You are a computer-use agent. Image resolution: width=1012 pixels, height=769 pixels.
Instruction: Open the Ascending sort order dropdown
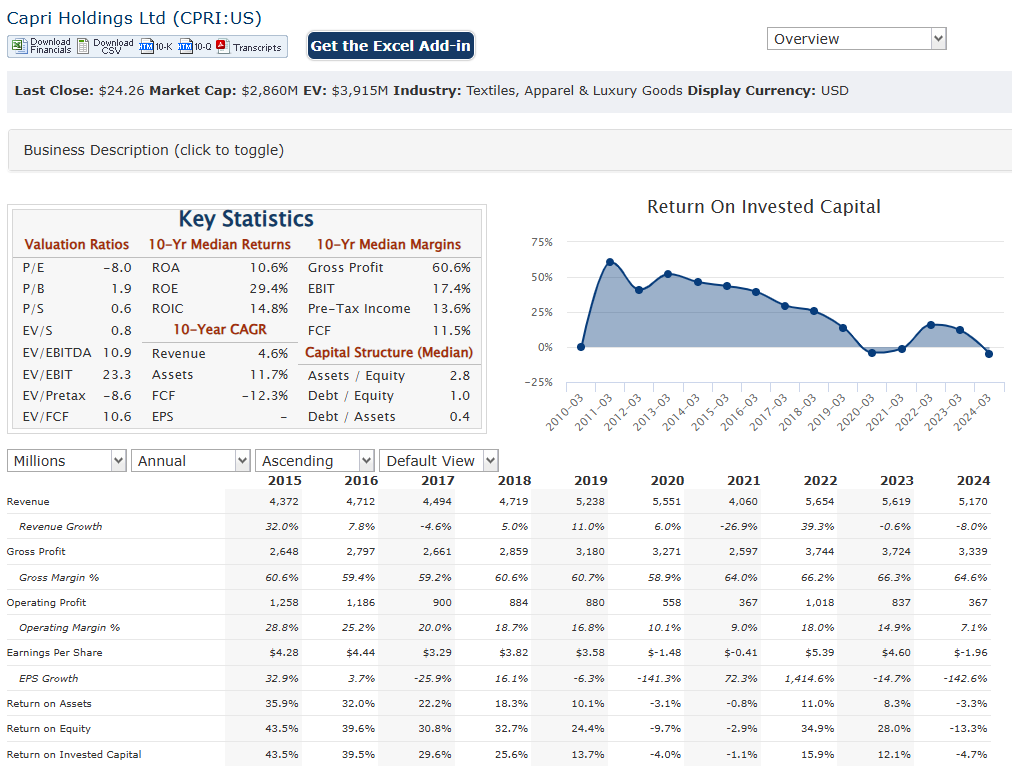pos(314,461)
